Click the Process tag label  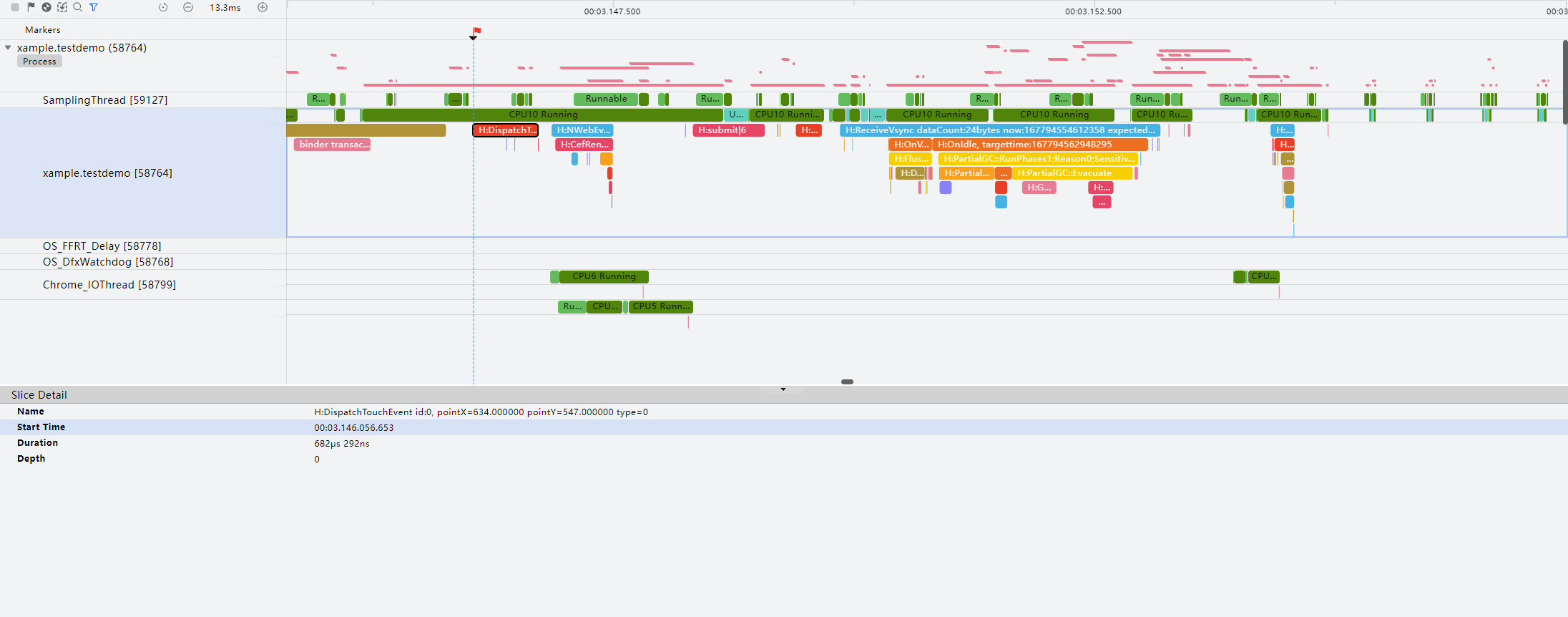pos(39,62)
